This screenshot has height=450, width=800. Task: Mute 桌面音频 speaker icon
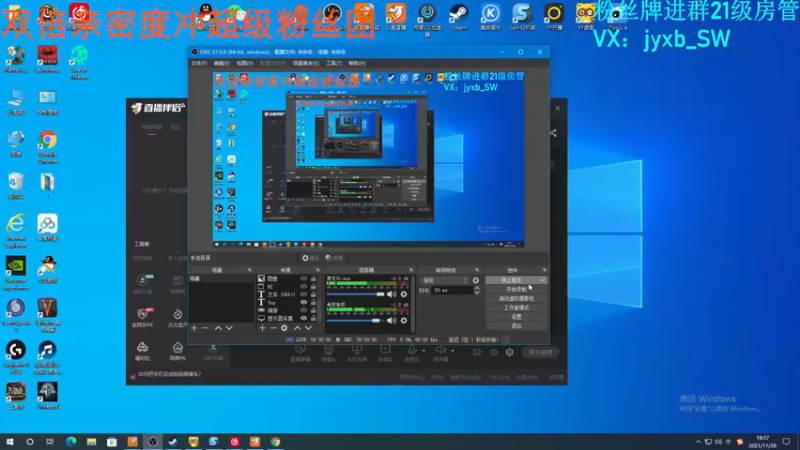[391, 320]
